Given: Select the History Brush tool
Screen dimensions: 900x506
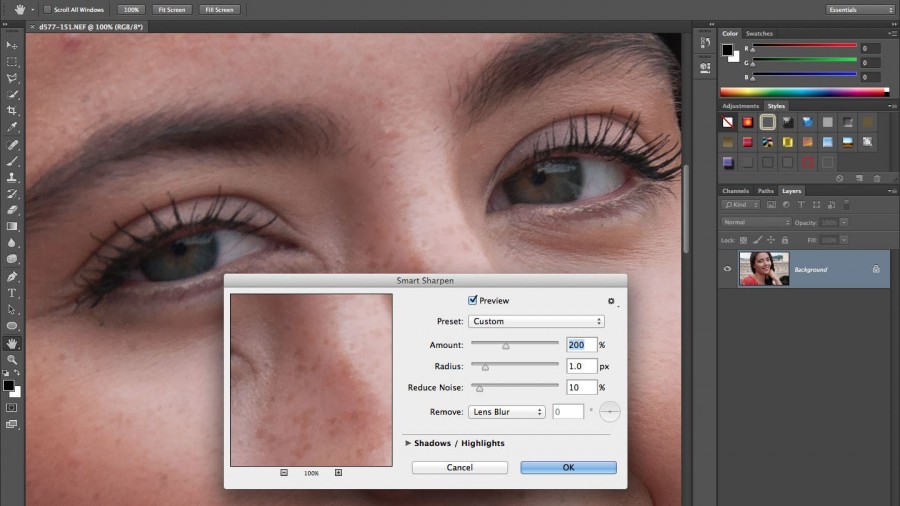Looking at the screenshot, I should [x=11, y=194].
